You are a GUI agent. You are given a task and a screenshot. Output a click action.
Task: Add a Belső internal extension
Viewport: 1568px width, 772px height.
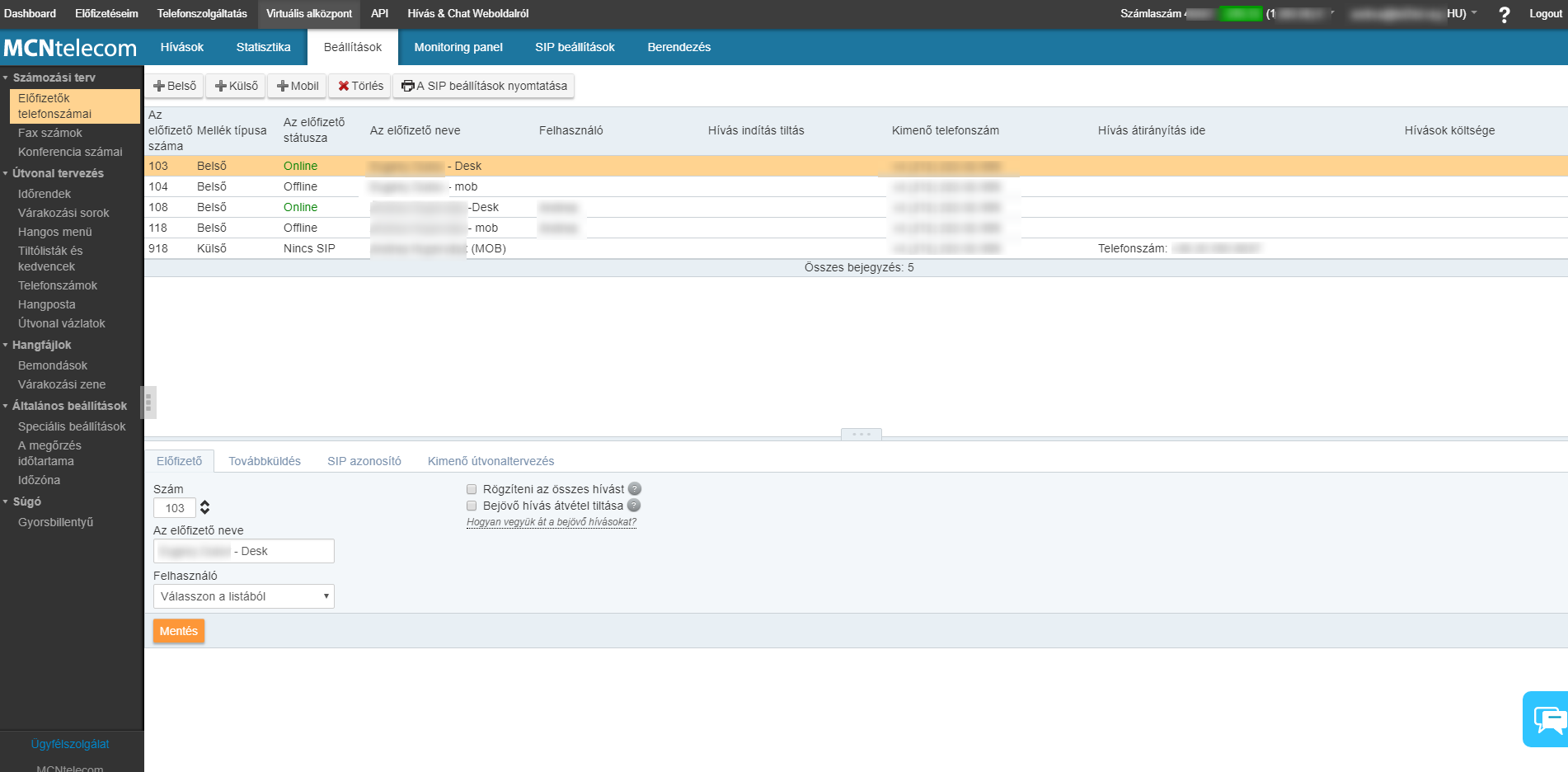click(x=175, y=86)
